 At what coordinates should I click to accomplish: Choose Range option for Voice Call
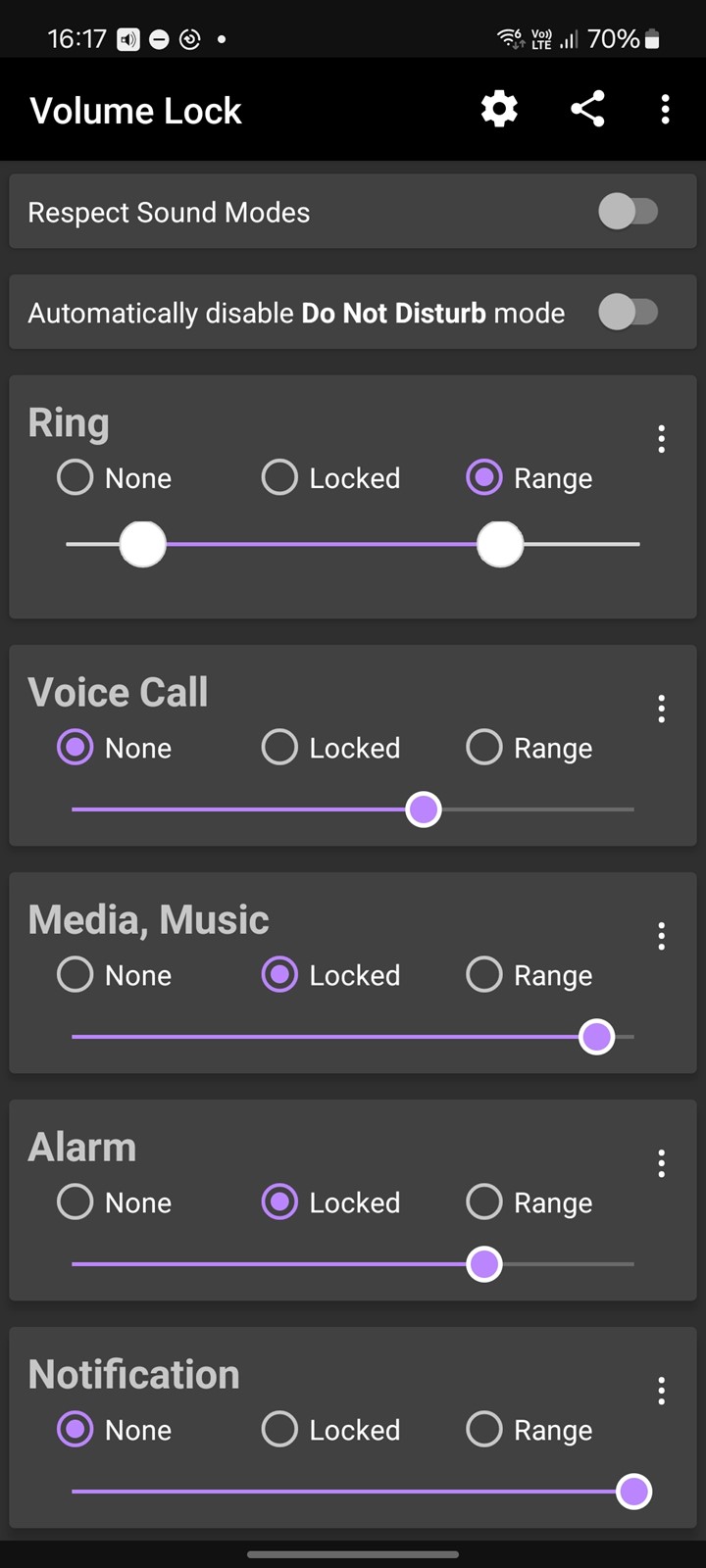[x=484, y=748]
